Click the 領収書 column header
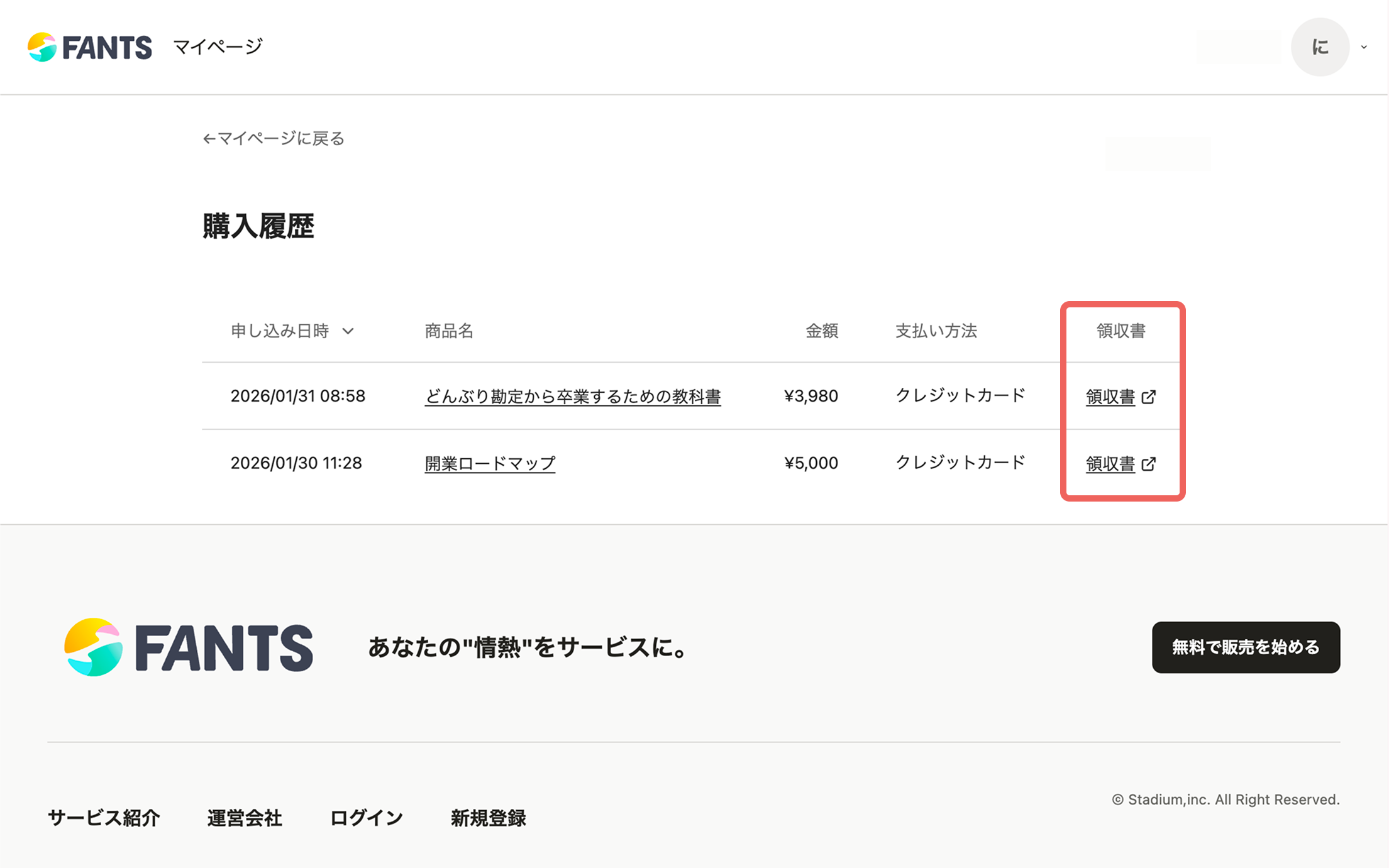1389x868 pixels. coord(1121,331)
